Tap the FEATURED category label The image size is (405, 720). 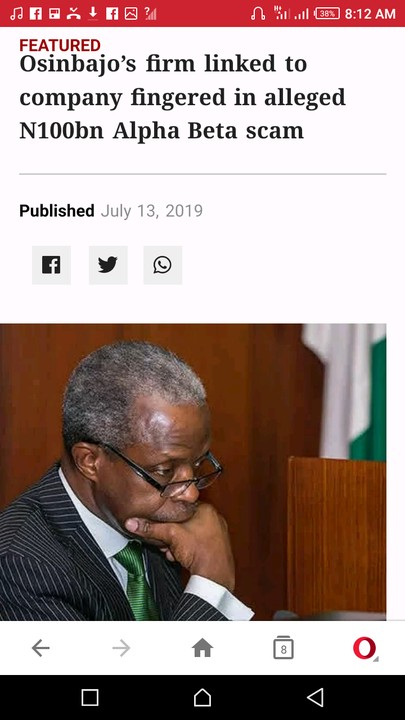click(60, 45)
